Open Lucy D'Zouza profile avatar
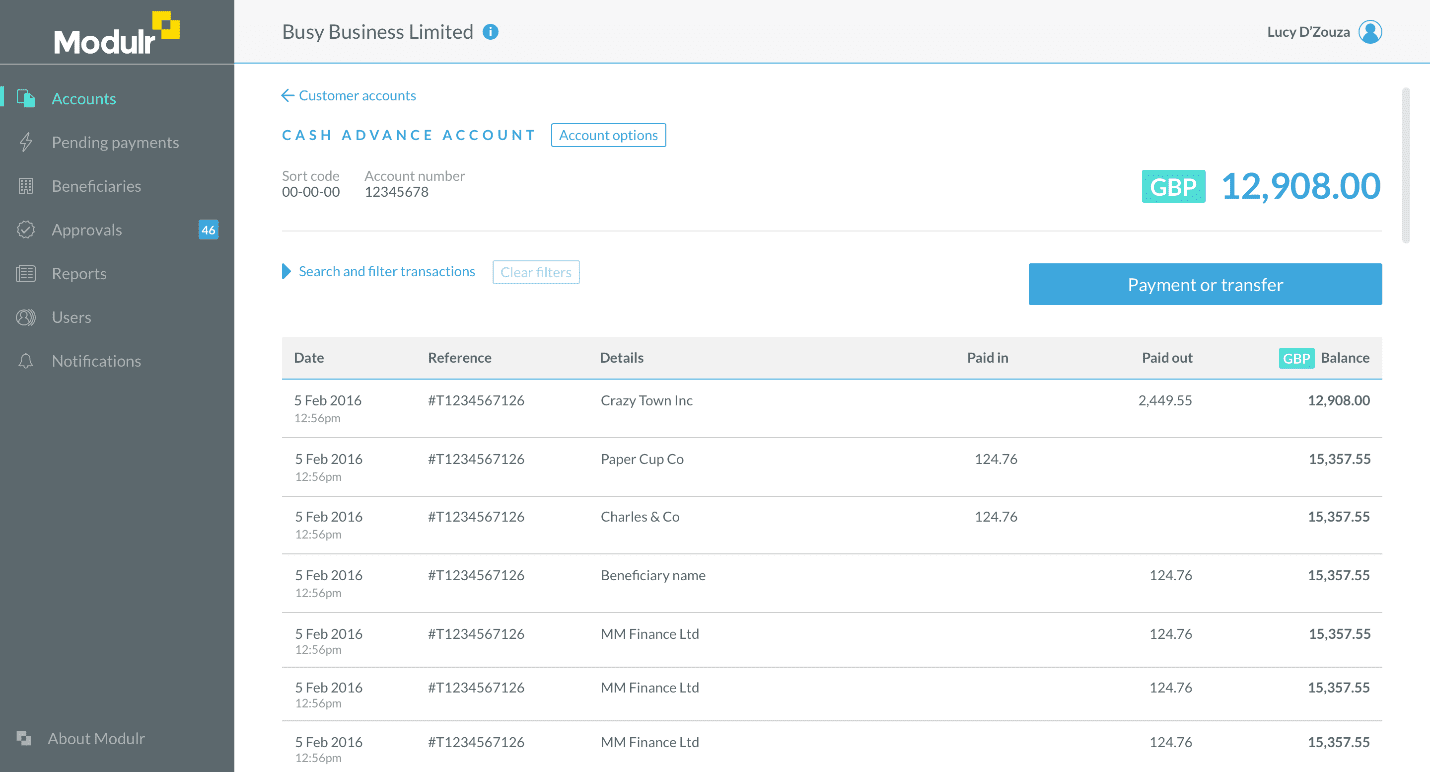1430x772 pixels. 1370,32
